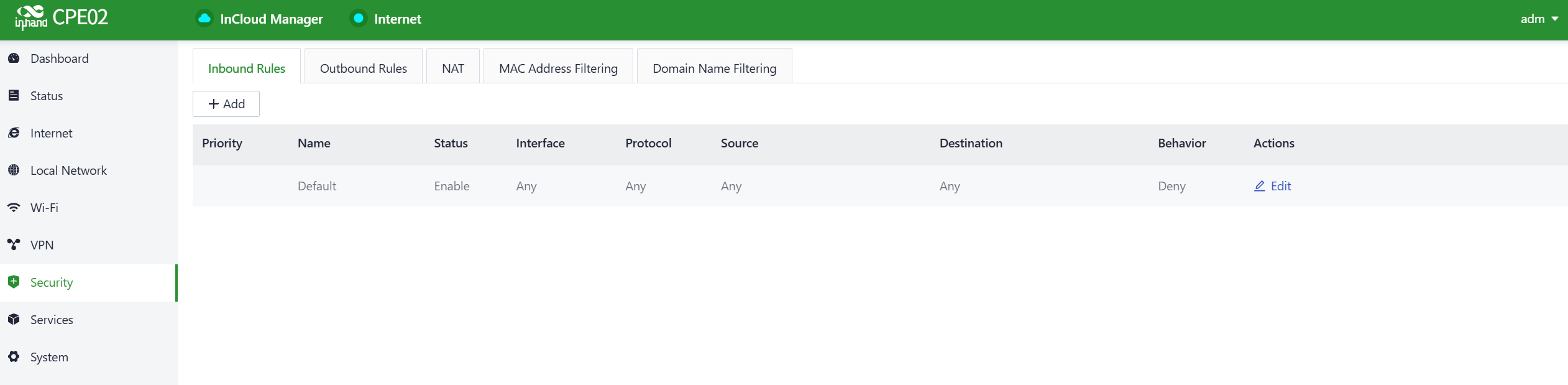Open Dashboard via its gauge icon
The image size is (1568, 385).
coord(14,58)
